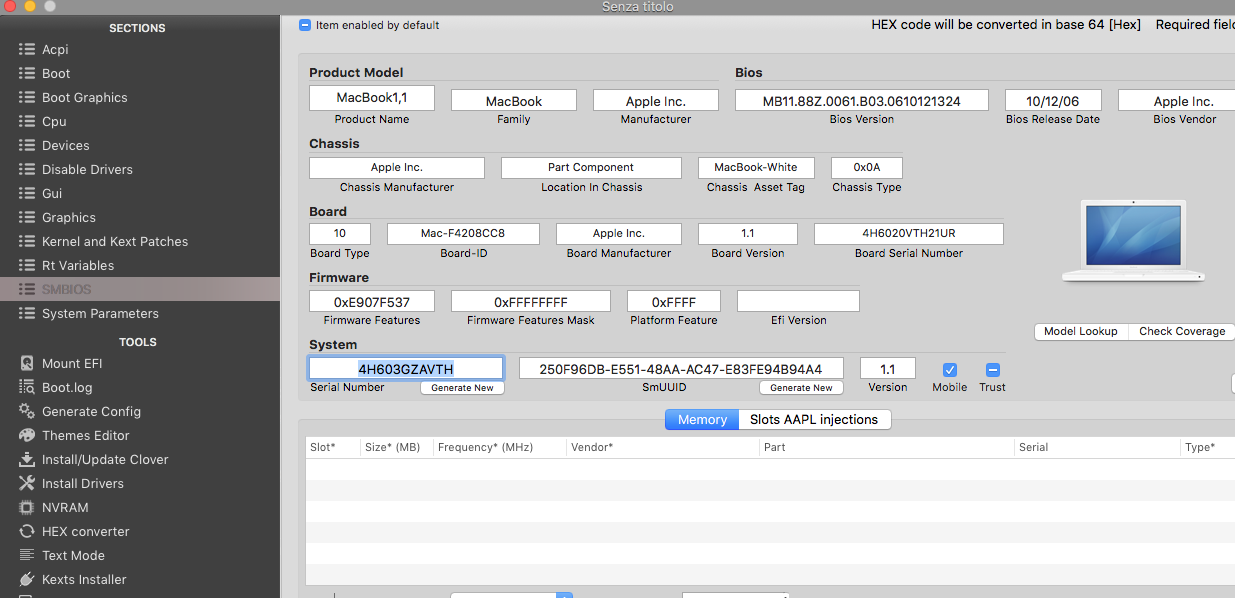Click the Product Name field MacBook1,1
Image resolution: width=1235 pixels, height=598 pixels.
click(x=372, y=98)
